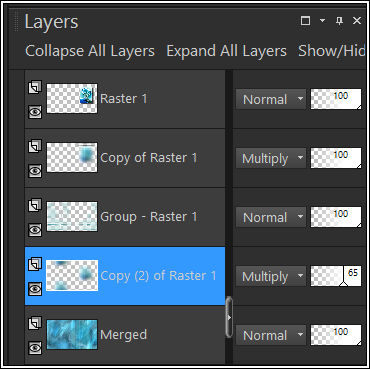Viewport: 370px width, 369px height.
Task: Hide the Raster 1 layer with its eye icon
Action: tap(35, 112)
